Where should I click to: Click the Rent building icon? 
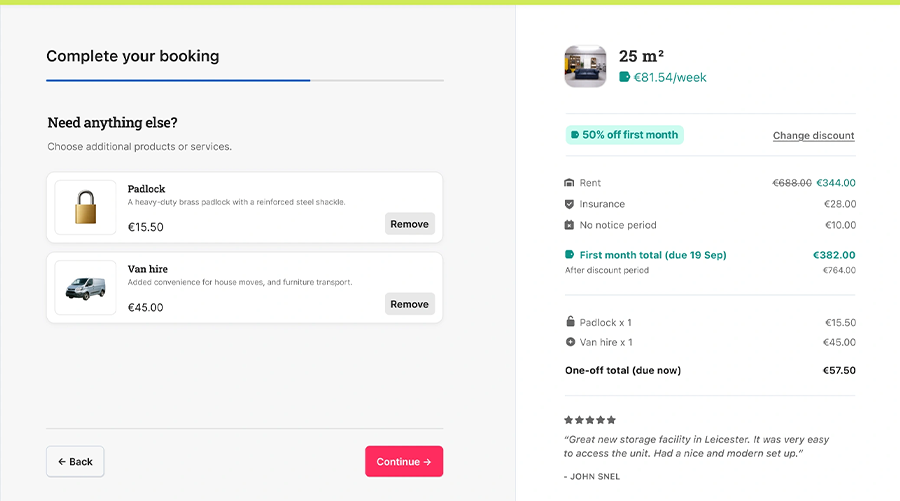coord(570,183)
